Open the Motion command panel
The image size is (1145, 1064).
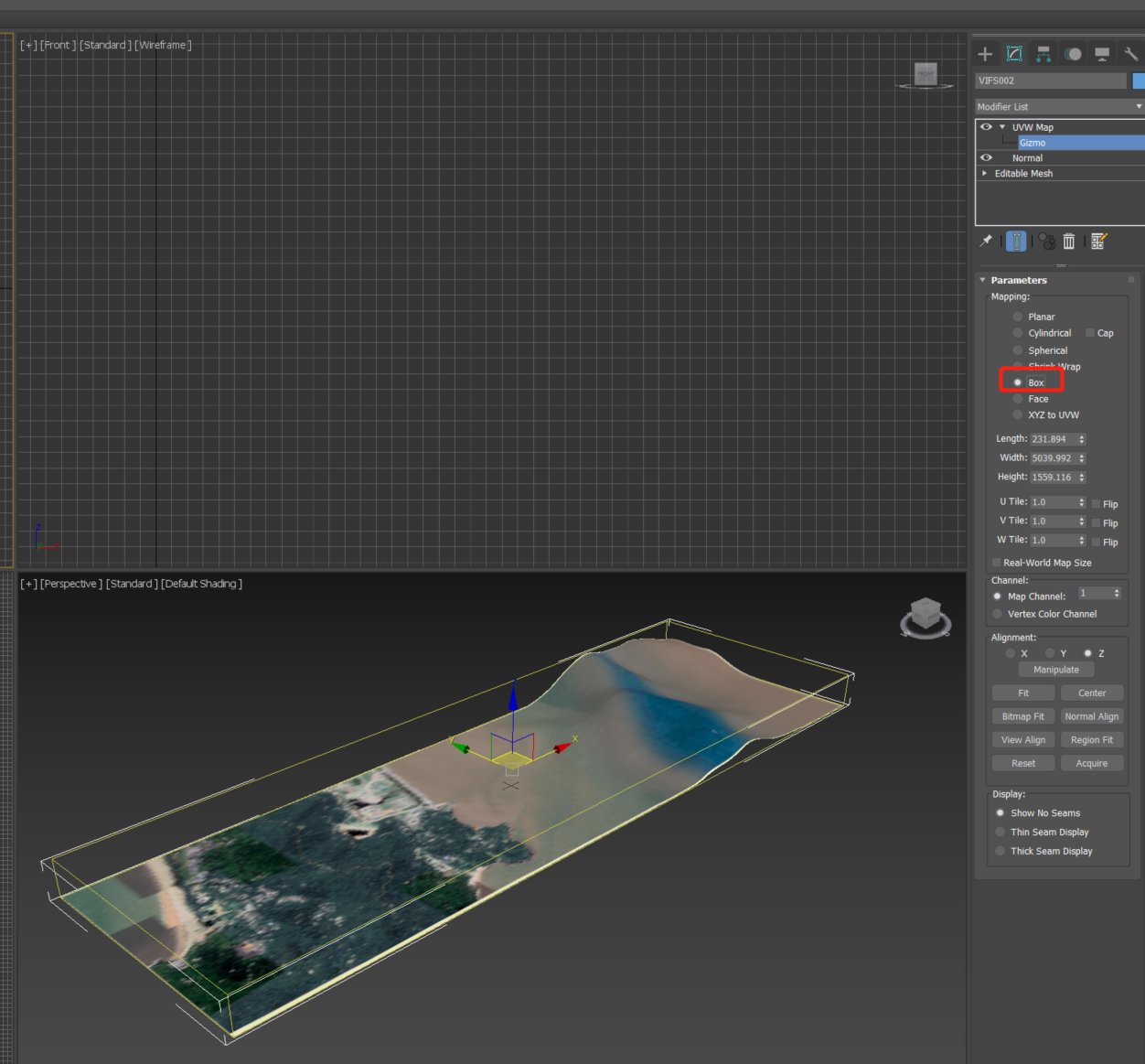point(1072,53)
